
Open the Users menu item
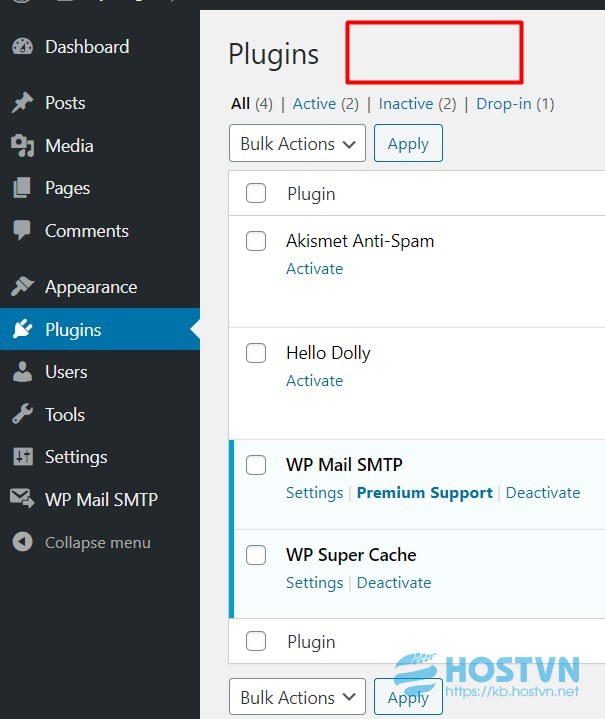[66, 372]
